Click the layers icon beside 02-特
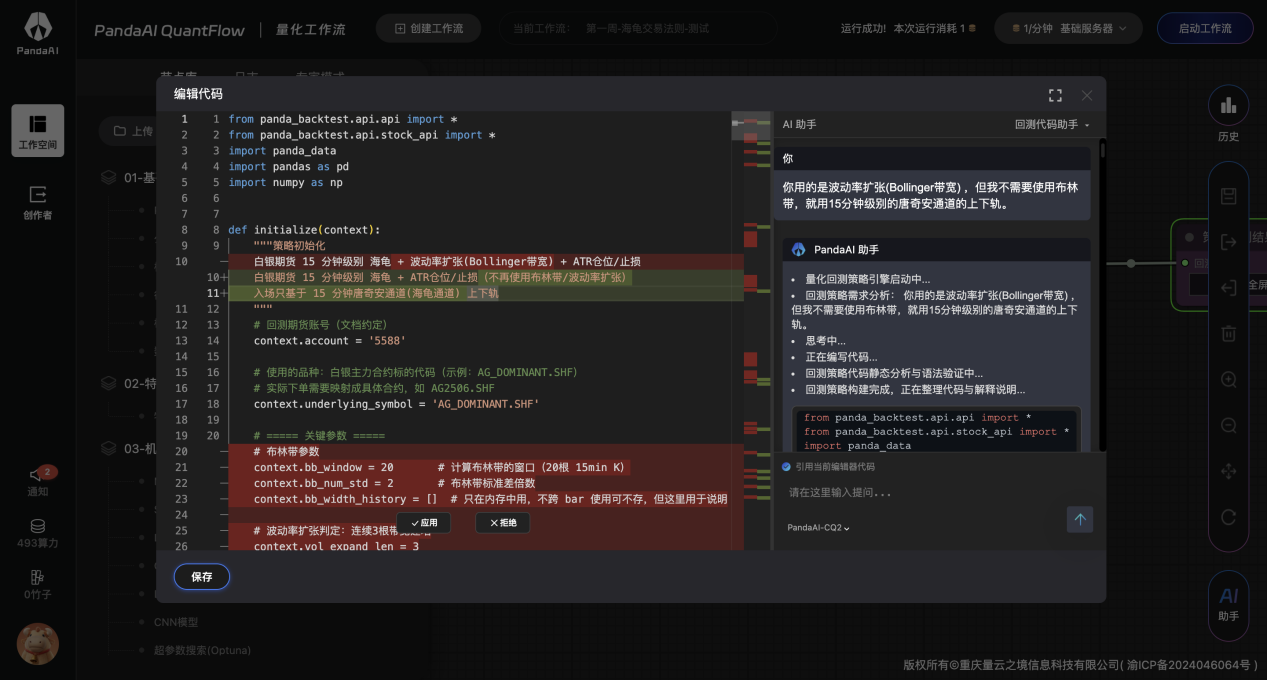Screen dimensions: 1267x680 [108, 382]
